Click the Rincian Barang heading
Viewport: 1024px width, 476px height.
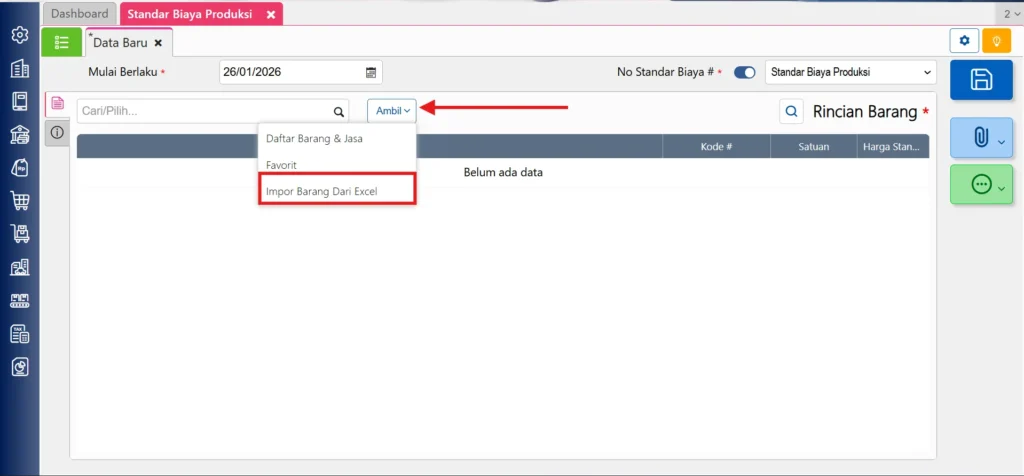pyautogui.click(x=865, y=112)
